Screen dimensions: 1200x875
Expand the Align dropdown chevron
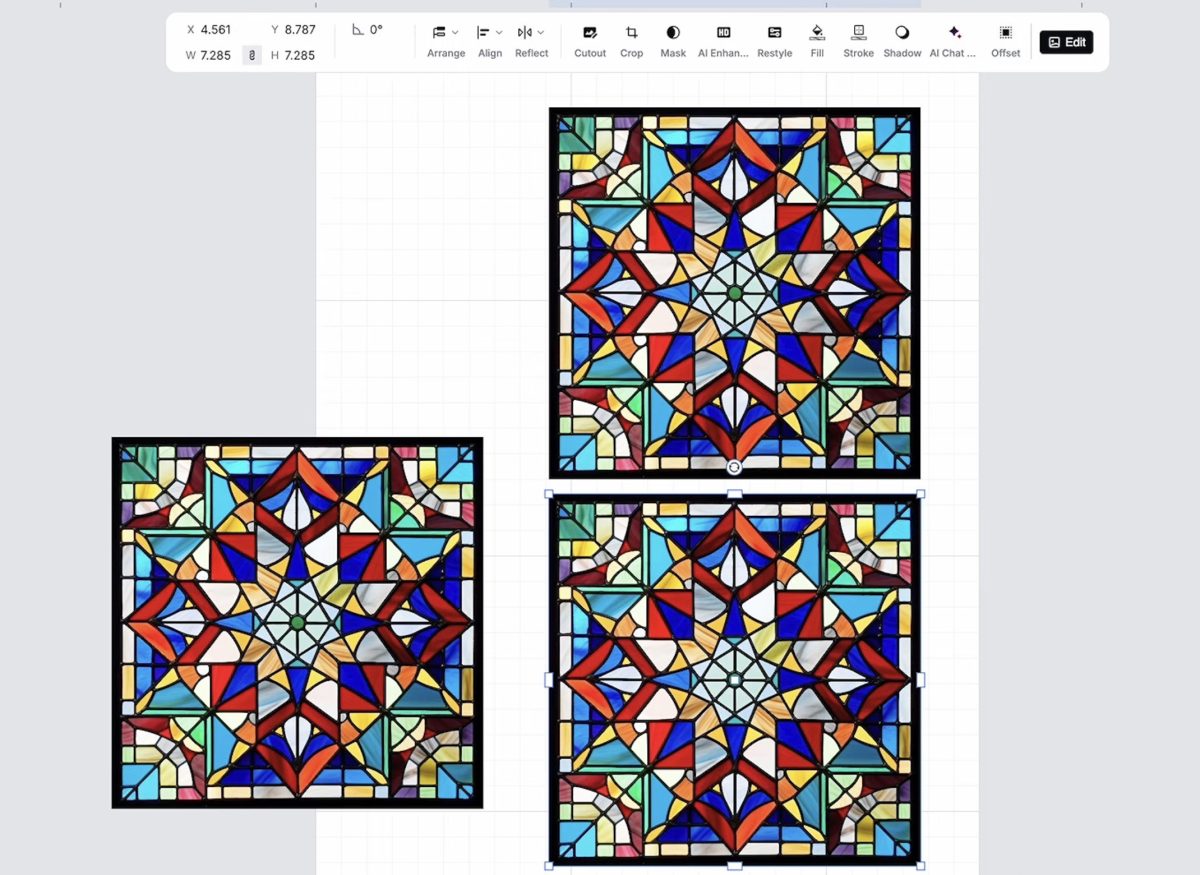pos(499,33)
